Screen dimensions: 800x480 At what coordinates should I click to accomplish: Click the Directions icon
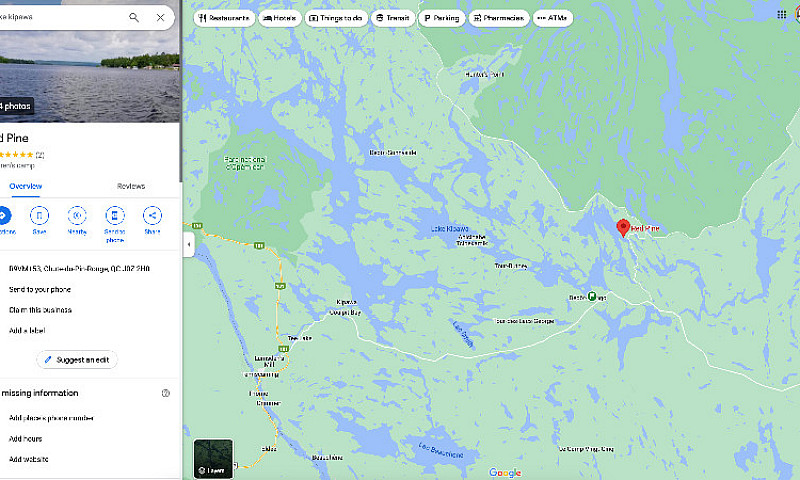(3, 215)
